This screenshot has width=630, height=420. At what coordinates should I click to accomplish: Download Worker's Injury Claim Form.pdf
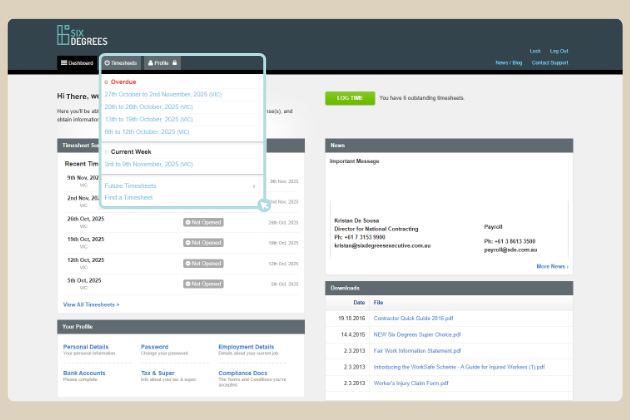[x=411, y=383]
